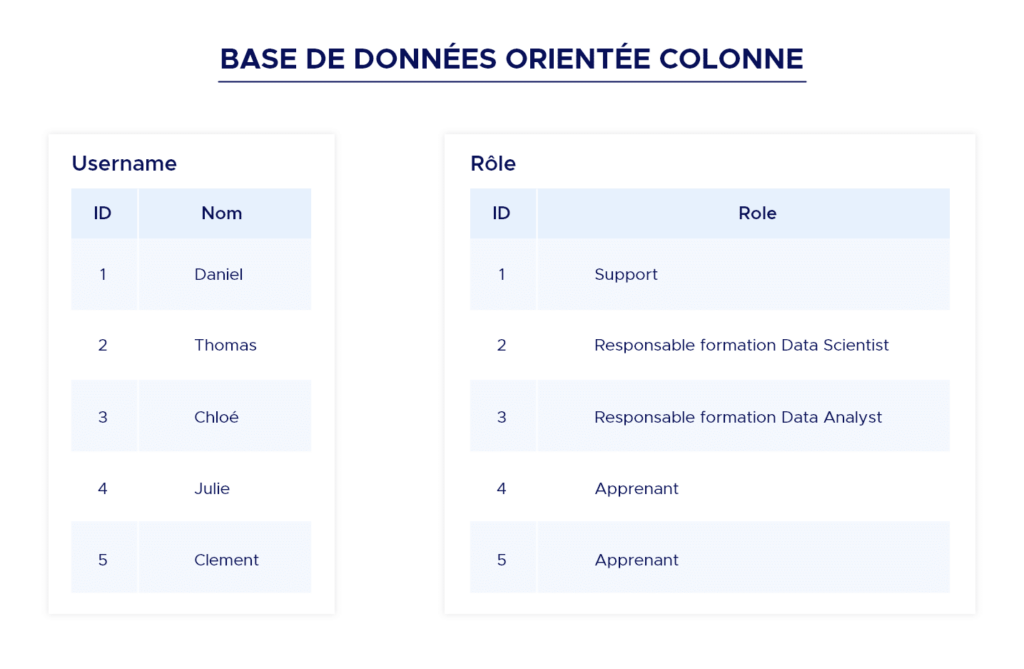Select the Clement name cell
Viewport: 1024px width, 669px height.
point(226,560)
